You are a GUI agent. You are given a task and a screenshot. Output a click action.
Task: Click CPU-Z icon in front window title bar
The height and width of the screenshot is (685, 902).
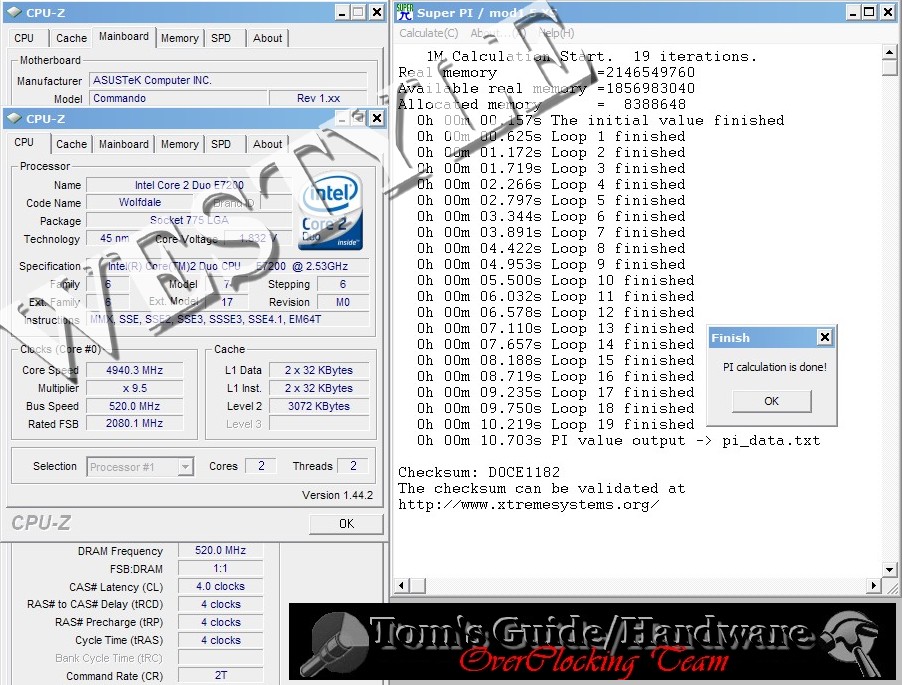15,119
